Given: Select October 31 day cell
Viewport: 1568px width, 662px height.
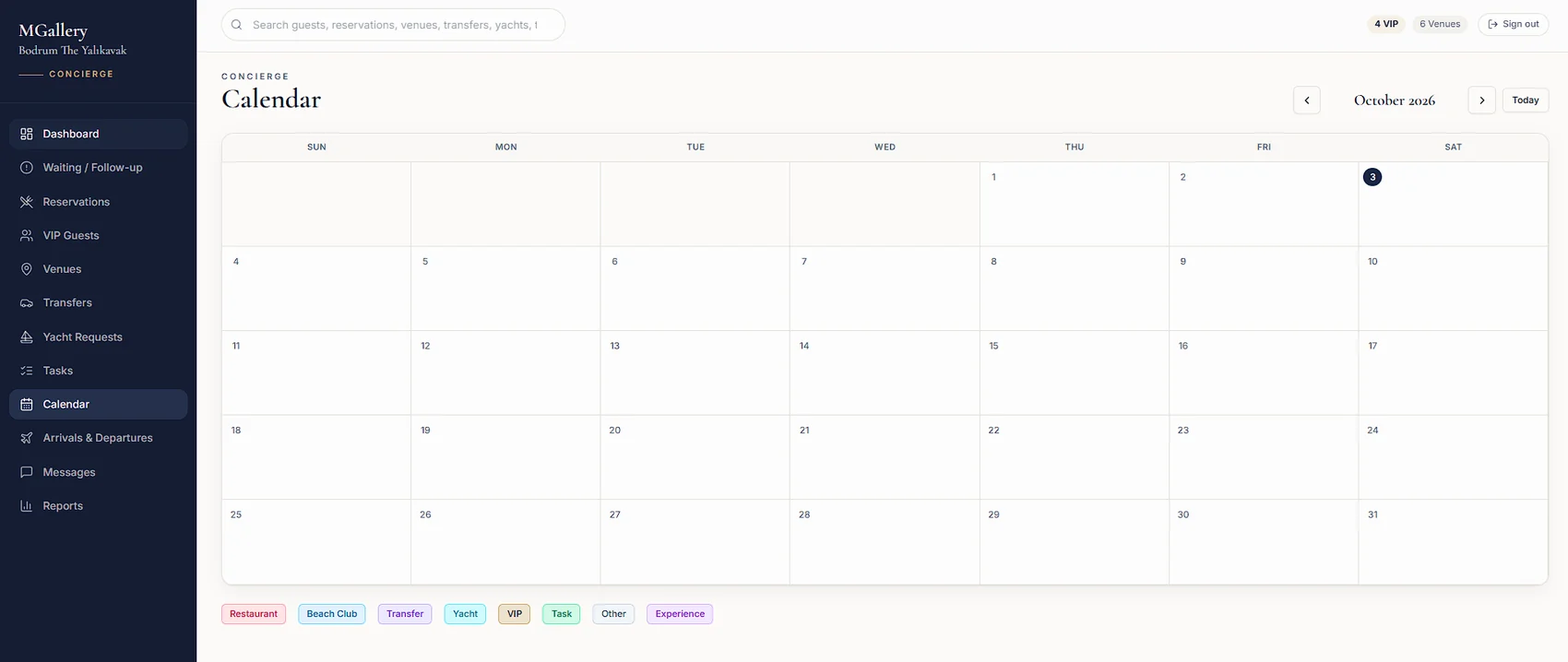Looking at the screenshot, I should (1453, 542).
